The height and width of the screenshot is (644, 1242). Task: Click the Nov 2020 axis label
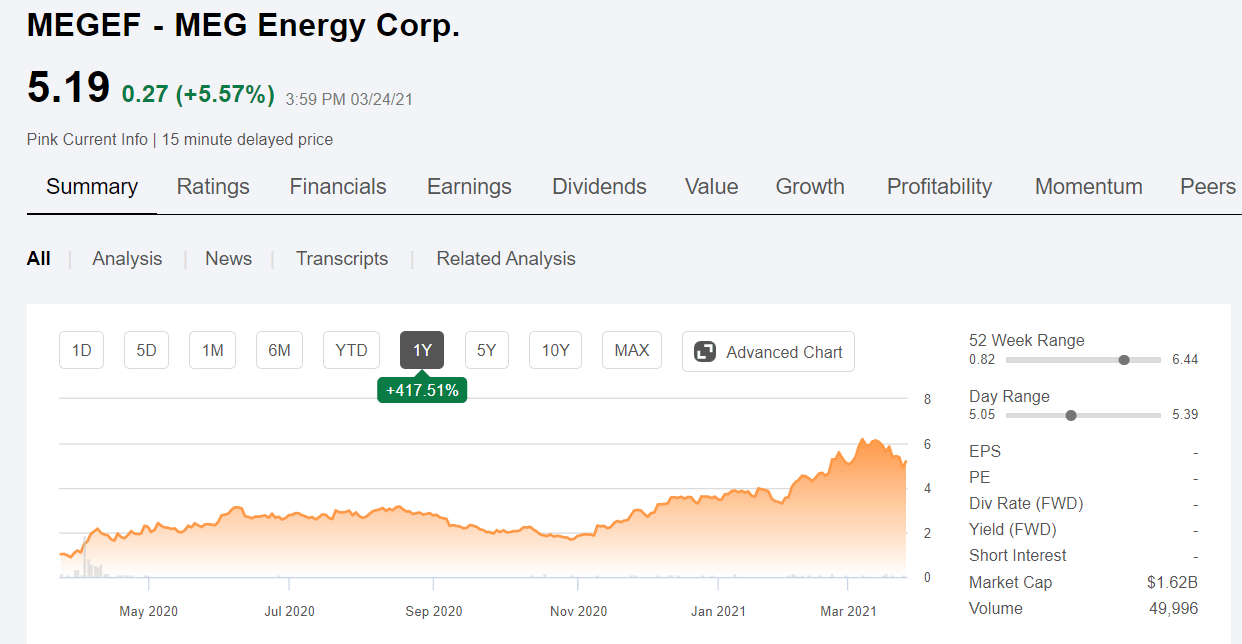pyautogui.click(x=578, y=611)
